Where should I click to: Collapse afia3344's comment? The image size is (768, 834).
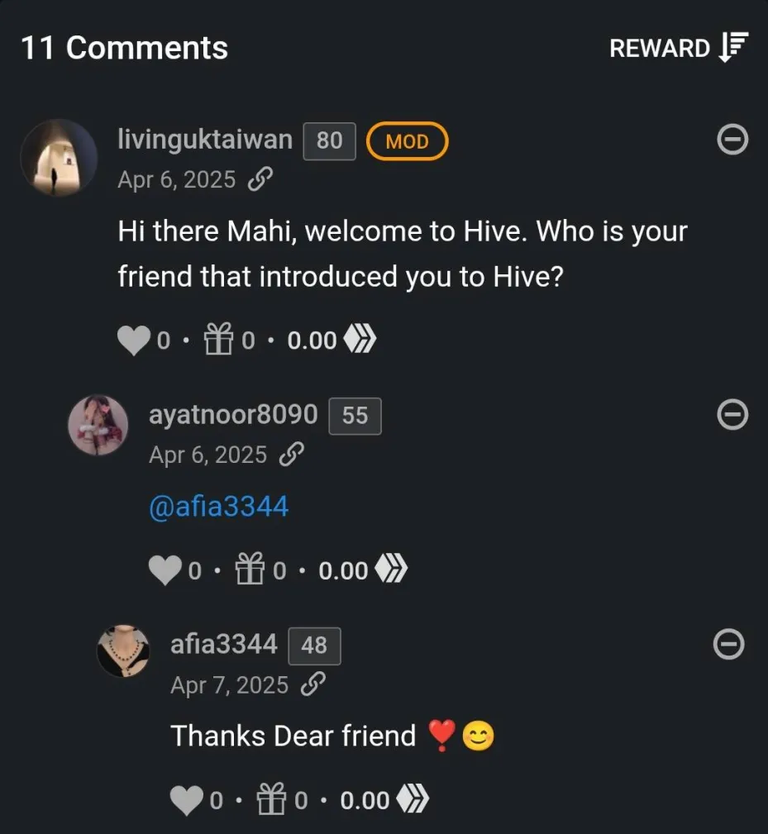point(729,644)
